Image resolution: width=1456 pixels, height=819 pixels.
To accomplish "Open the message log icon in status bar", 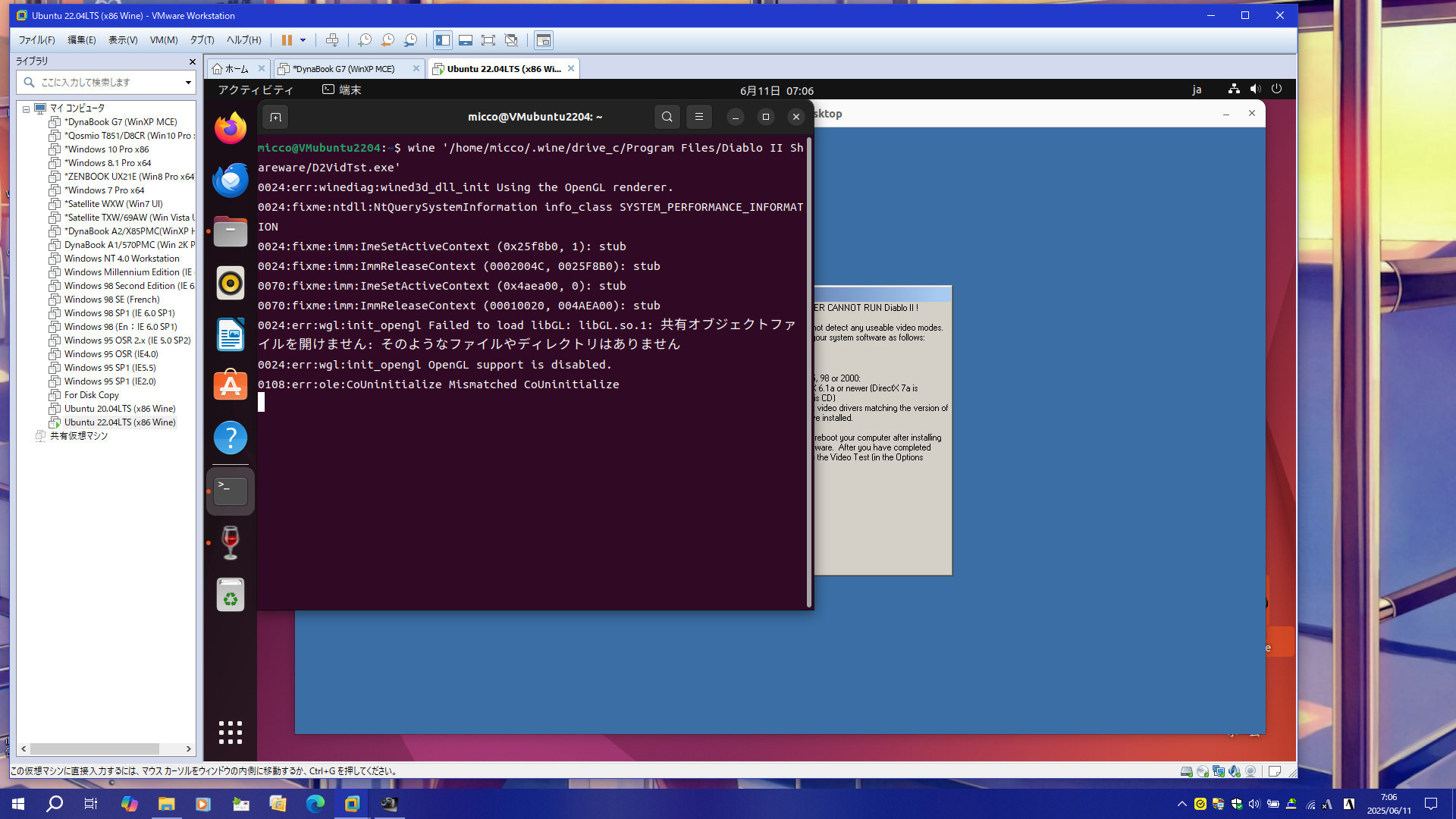I will [1275, 771].
